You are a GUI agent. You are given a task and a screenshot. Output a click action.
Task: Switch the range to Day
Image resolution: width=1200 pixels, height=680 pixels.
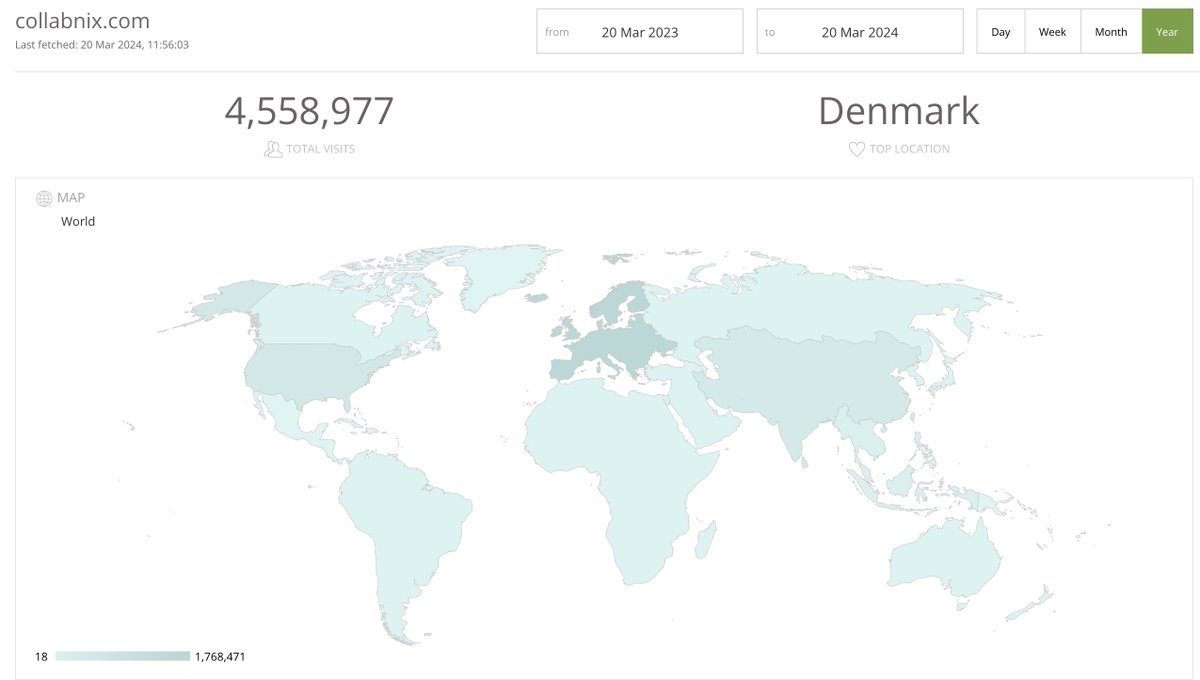click(1001, 32)
